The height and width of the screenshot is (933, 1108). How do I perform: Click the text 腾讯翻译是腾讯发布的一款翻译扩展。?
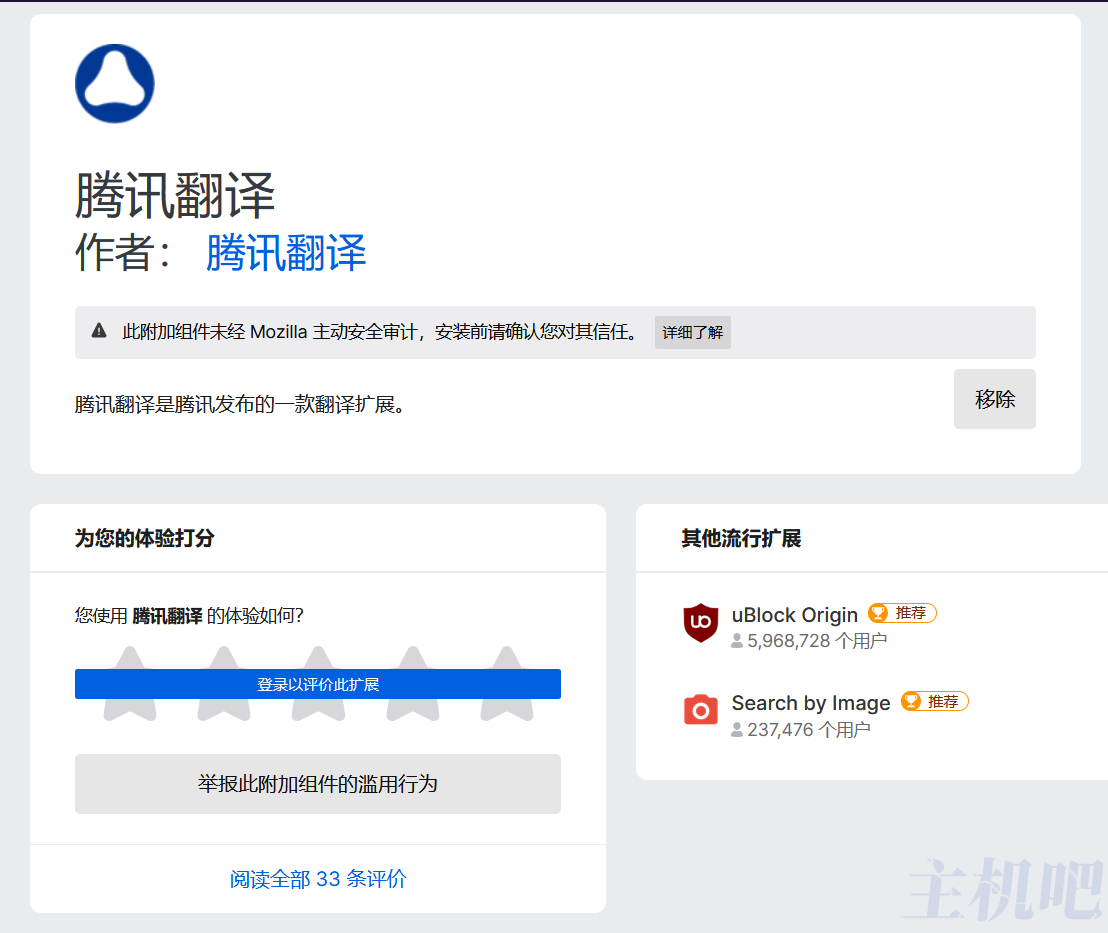point(240,404)
